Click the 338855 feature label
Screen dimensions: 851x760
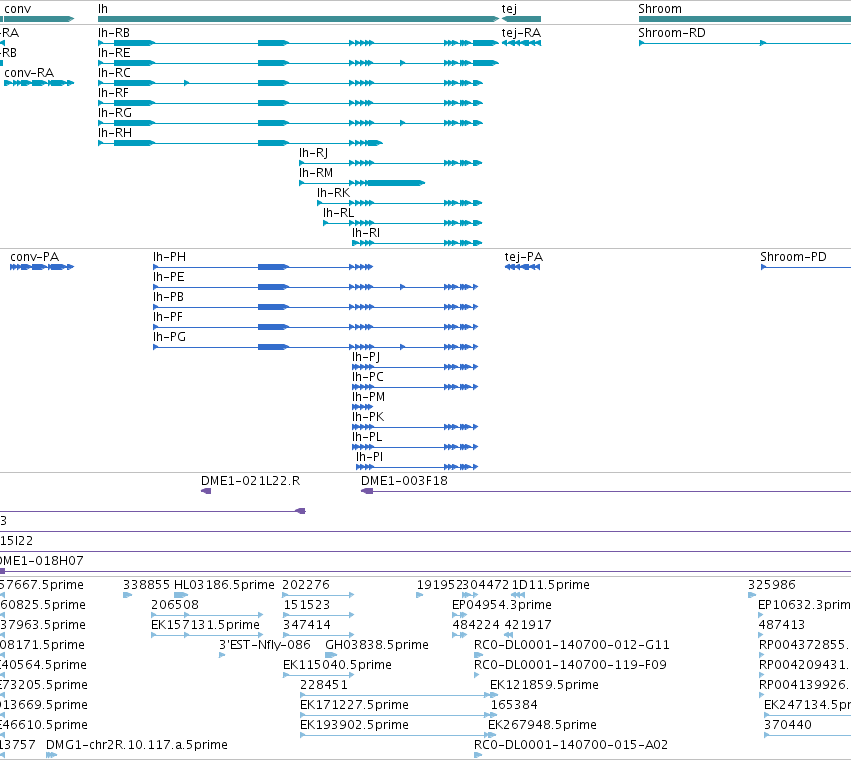click(147, 585)
